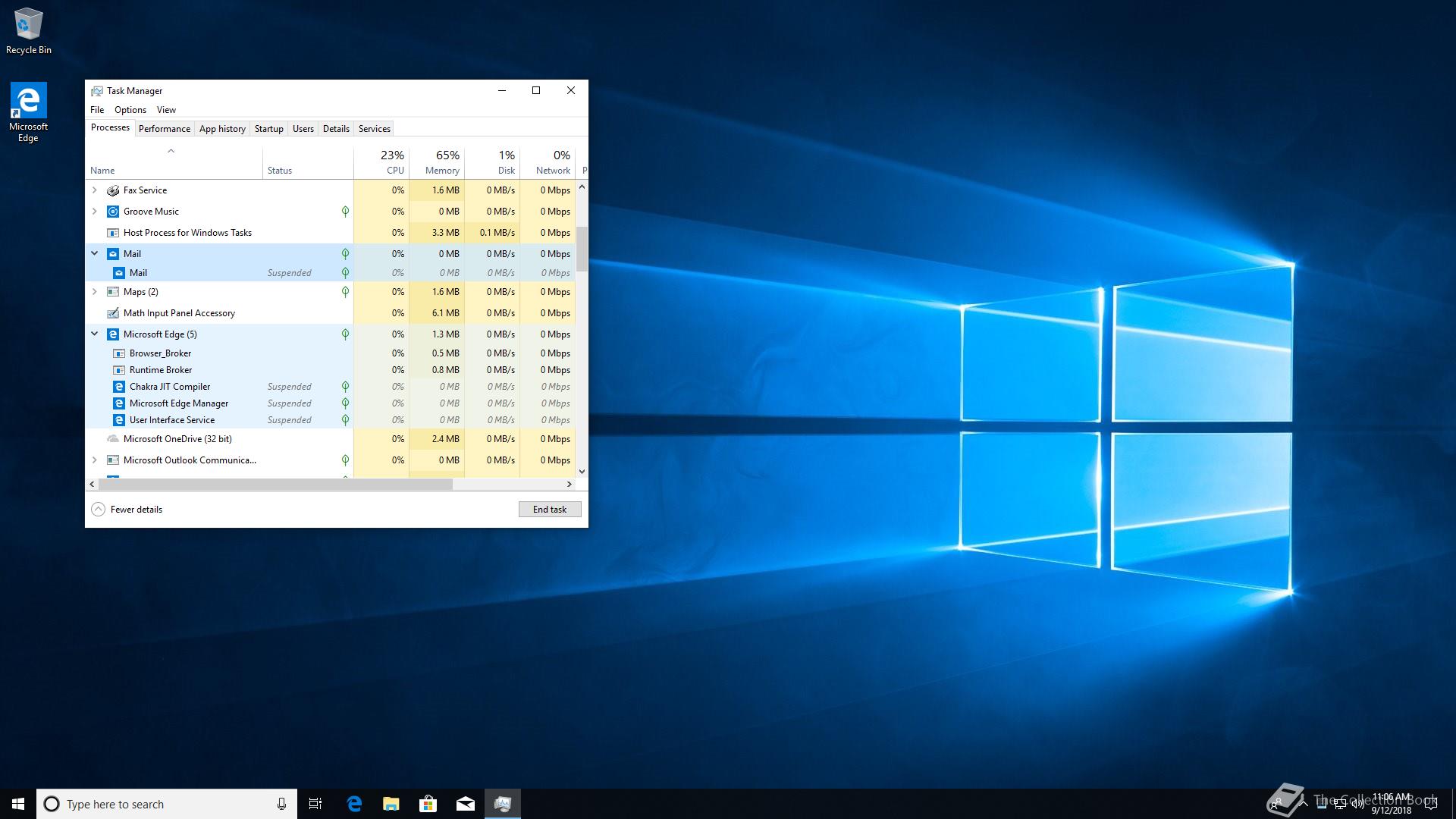This screenshot has height=819, width=1456.
Task: Expand the Groove Music process group
Action: click(95, 212)
